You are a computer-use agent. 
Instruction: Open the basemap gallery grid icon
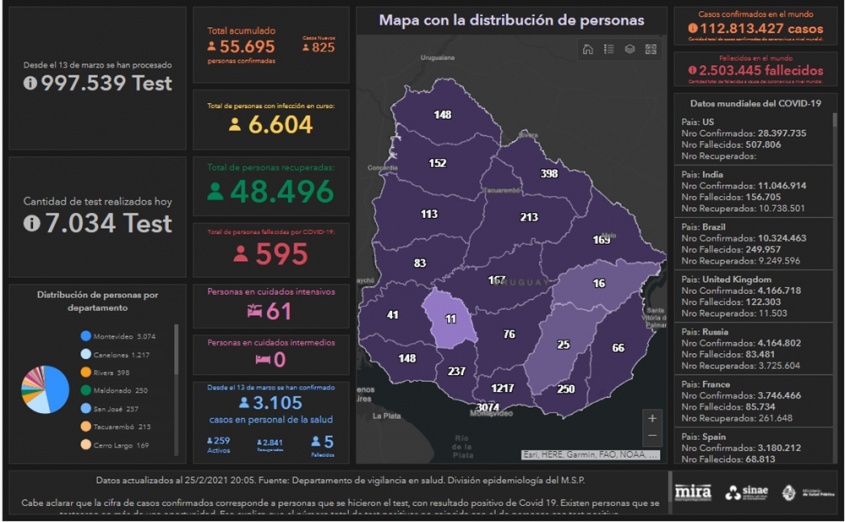point(651,49)
